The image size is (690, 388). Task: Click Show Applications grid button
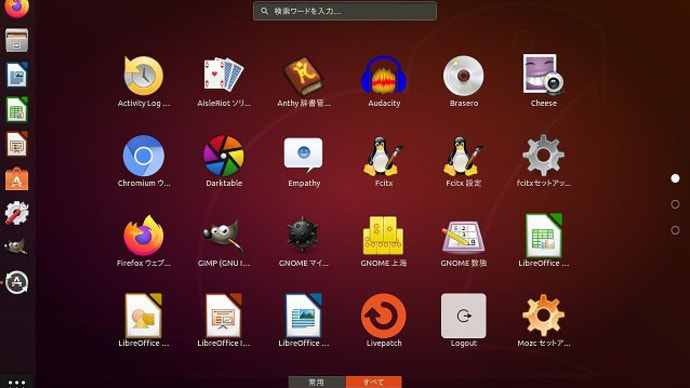click(x=17, y=383)
